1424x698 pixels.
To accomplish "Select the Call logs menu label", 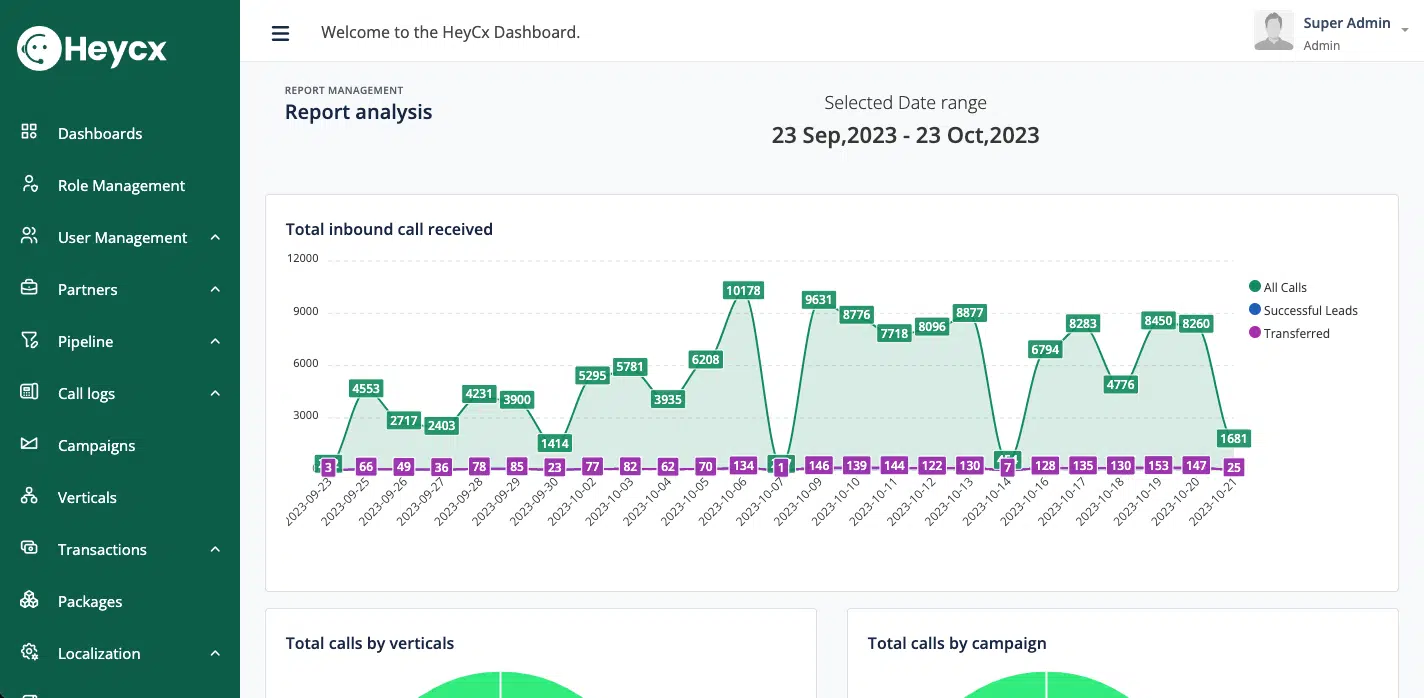I will (x=86, y=393).
